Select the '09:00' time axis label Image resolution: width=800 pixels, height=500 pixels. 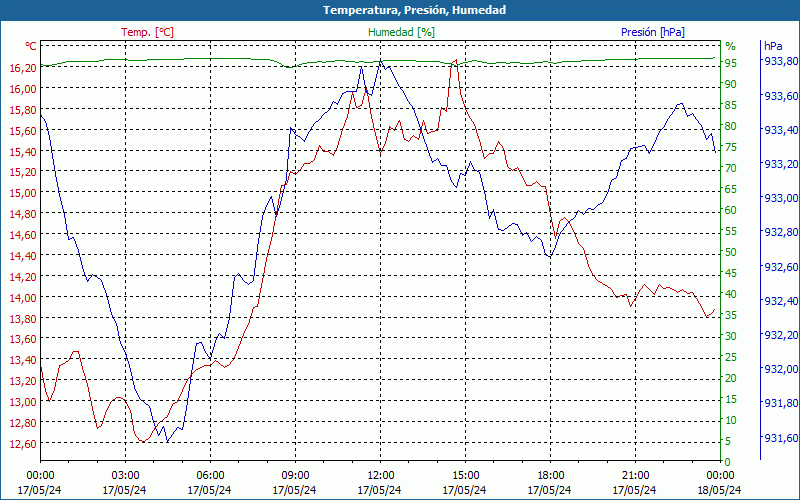[x=295, y=476]
